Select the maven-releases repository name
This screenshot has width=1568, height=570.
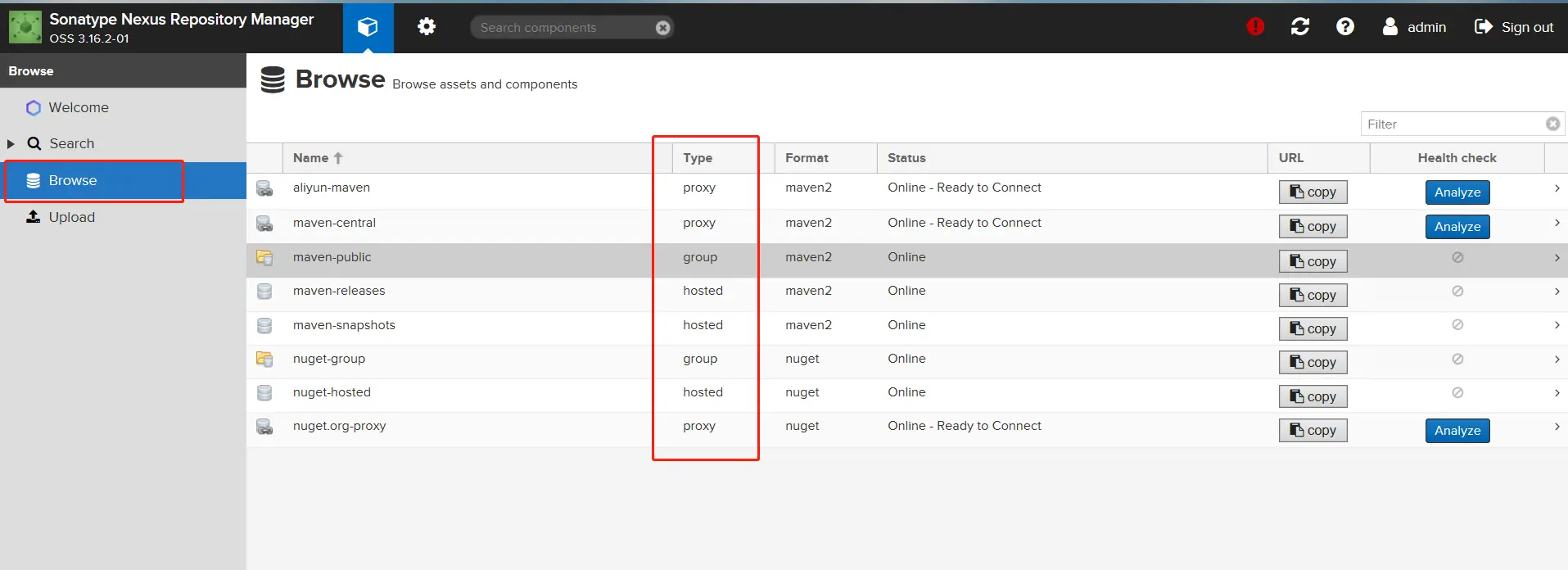(339, 291)
